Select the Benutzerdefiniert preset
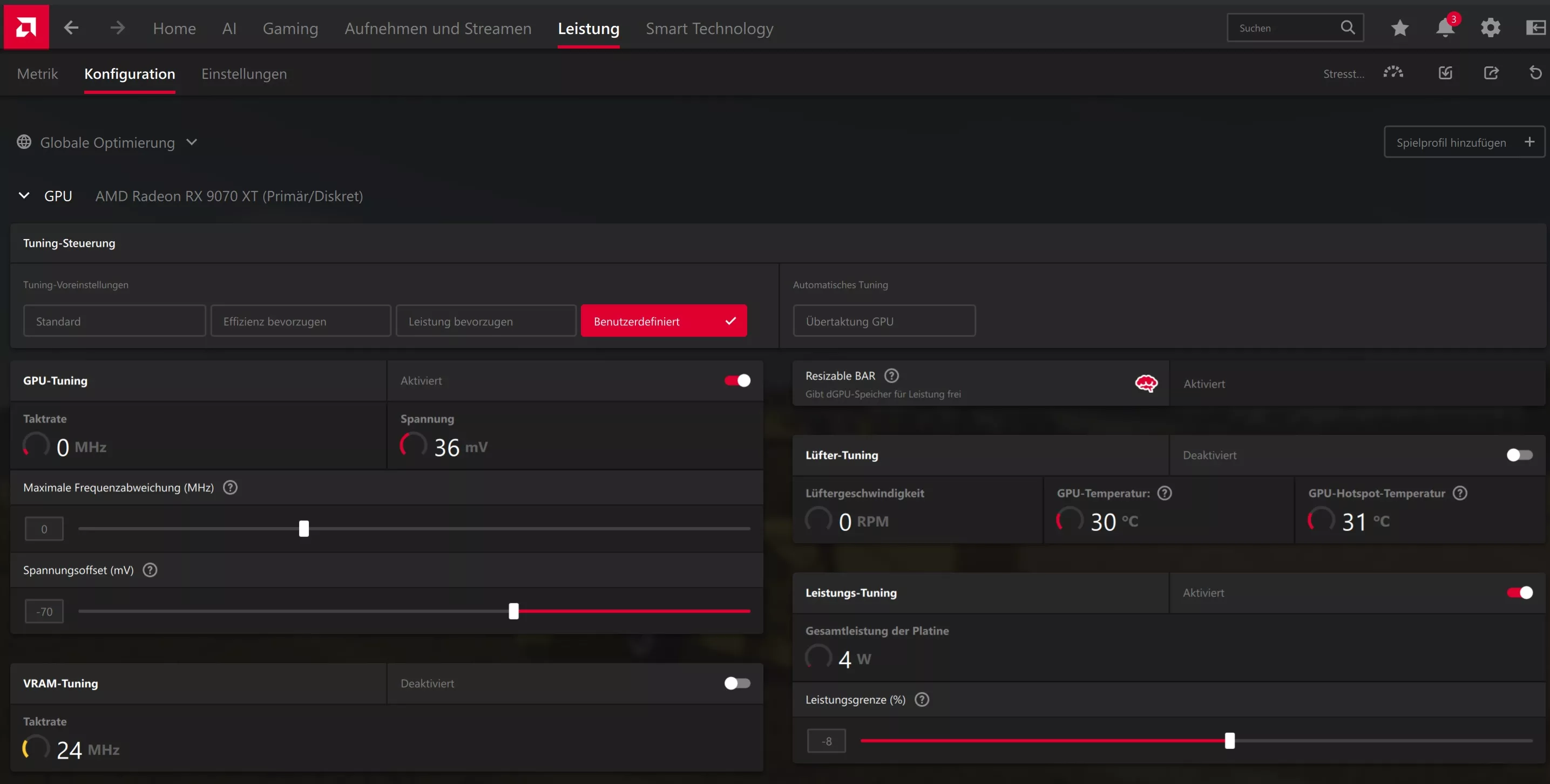The image size is (1550, 784). 664,321
